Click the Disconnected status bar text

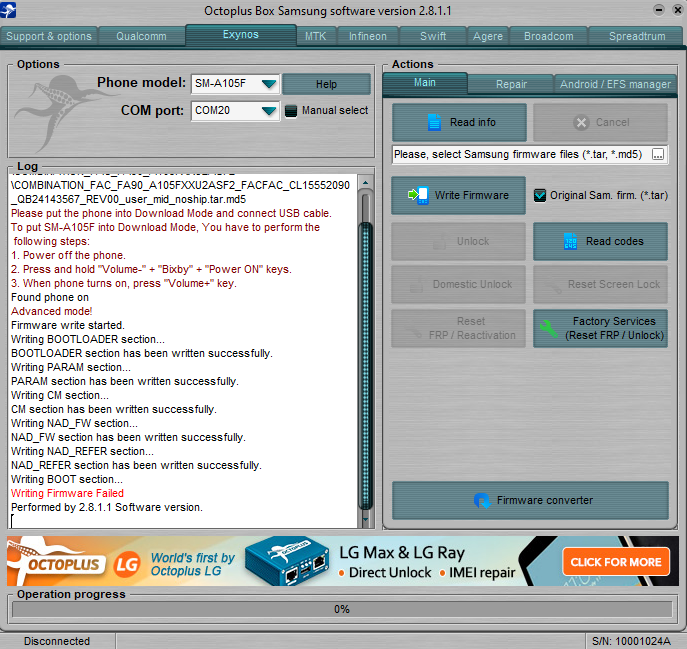coord(57,641)
